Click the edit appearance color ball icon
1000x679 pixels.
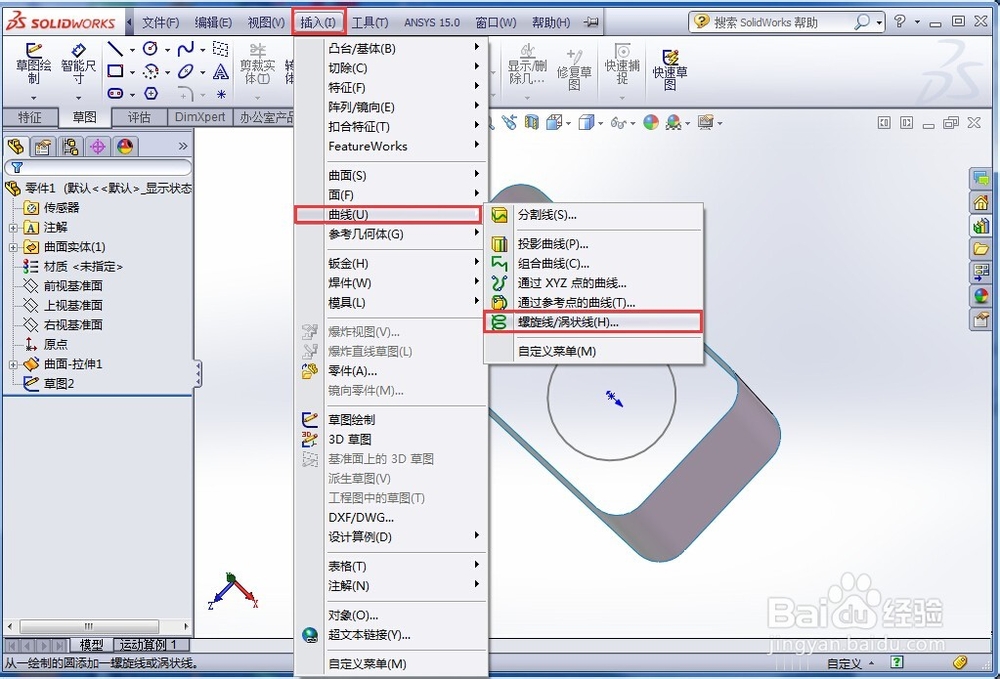[x=651, y=122]
